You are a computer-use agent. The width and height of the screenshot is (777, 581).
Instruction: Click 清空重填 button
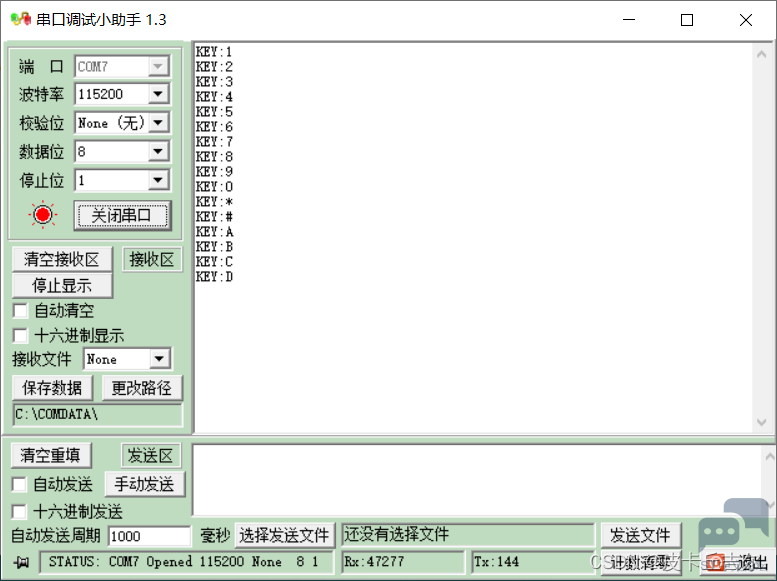tap(51, 455)
